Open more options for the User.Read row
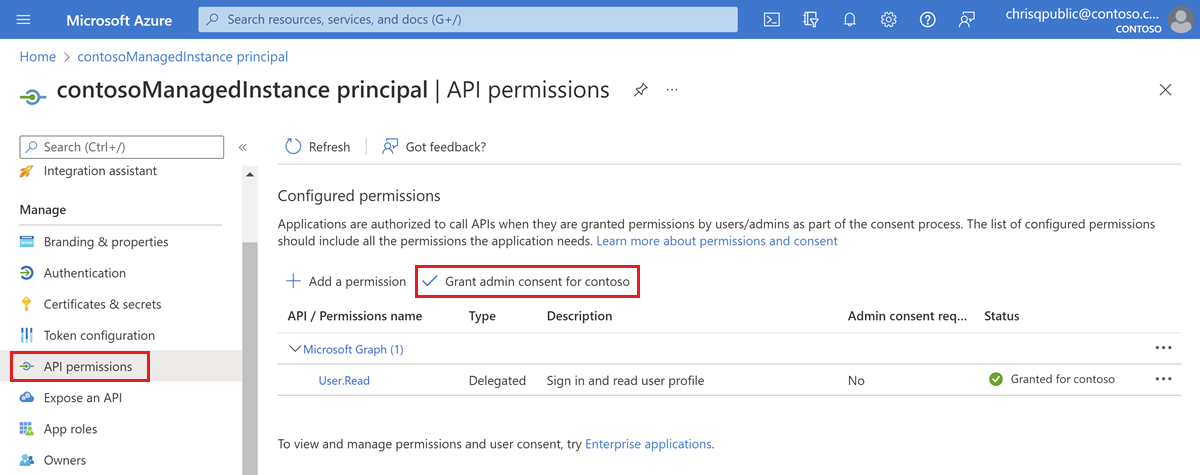 coord(1163,379)
